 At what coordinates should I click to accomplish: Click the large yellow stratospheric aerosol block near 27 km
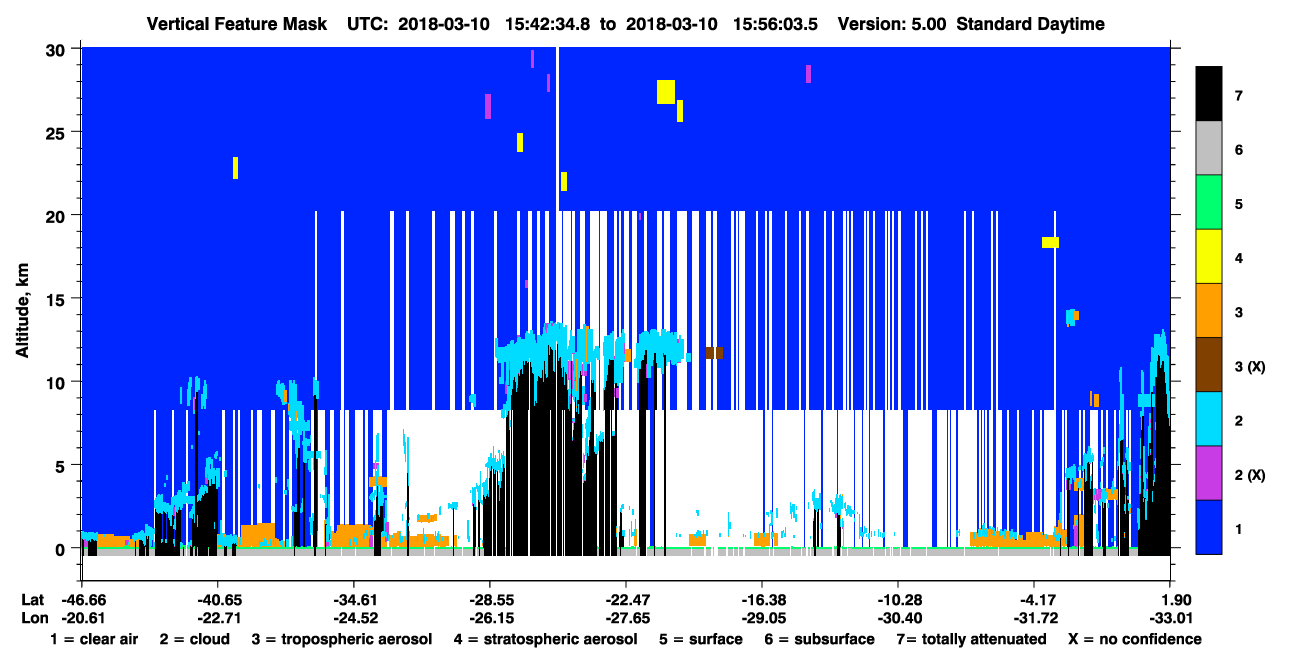(666, 91)
